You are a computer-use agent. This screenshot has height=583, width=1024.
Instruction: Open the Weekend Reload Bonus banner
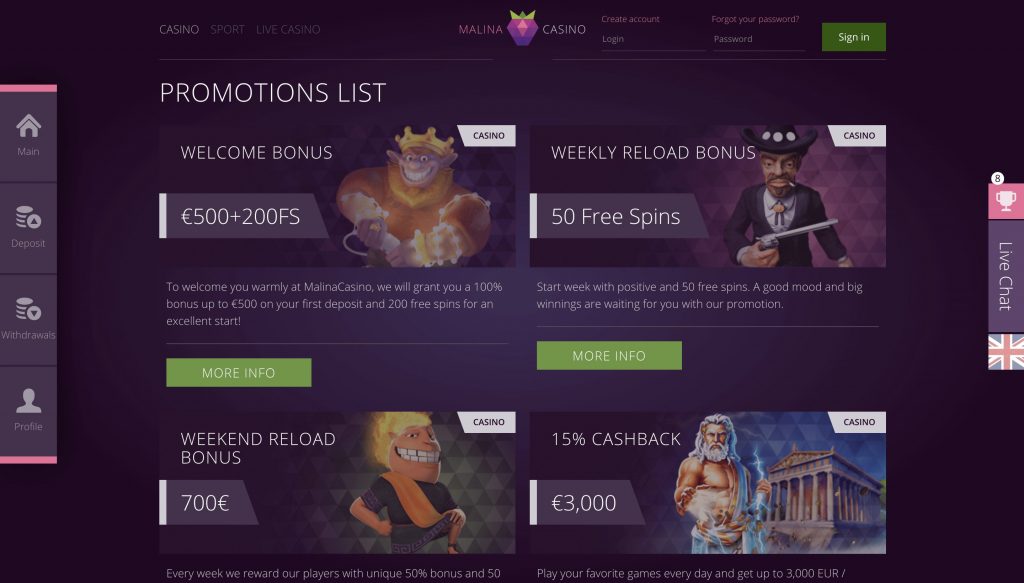point(338,482)
